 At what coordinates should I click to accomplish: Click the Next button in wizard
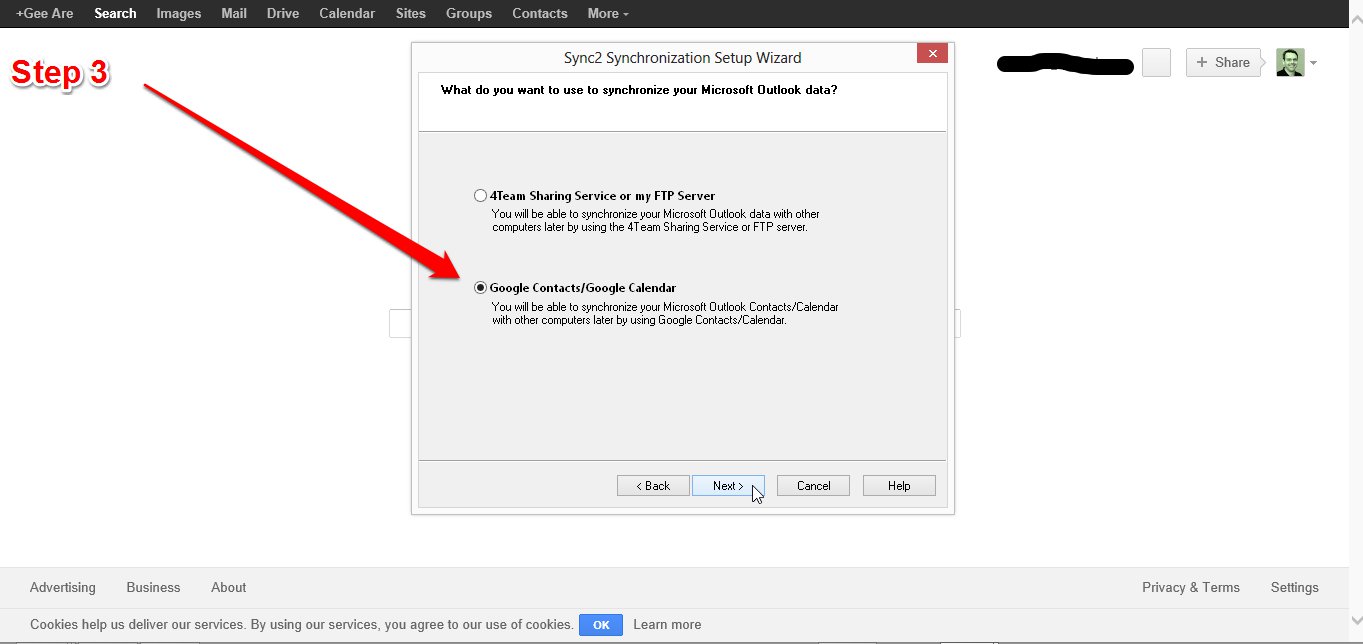coord(728,486)
